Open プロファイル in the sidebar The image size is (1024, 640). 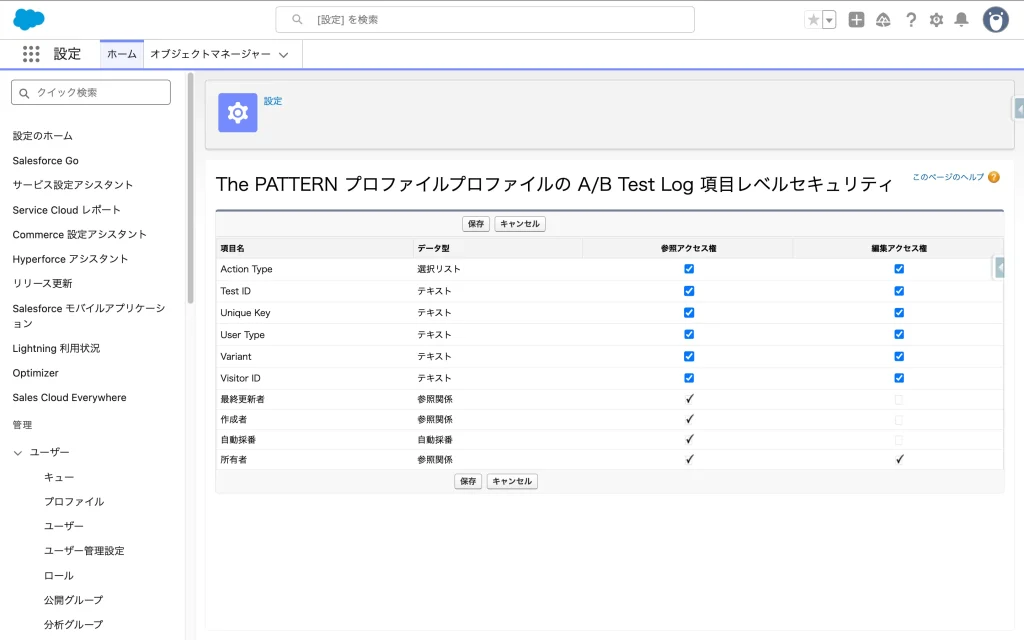(x=74, y=502)
